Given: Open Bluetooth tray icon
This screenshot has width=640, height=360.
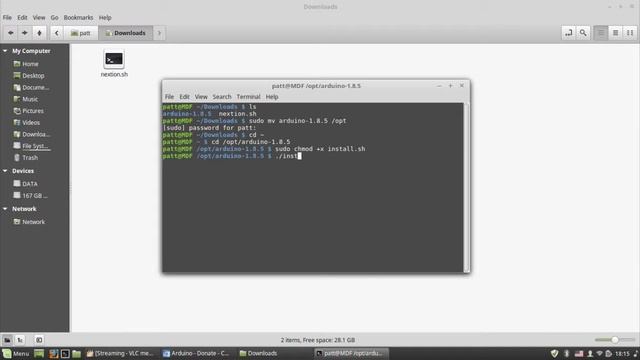Looking at the screenshot, I should pos(567,353).
